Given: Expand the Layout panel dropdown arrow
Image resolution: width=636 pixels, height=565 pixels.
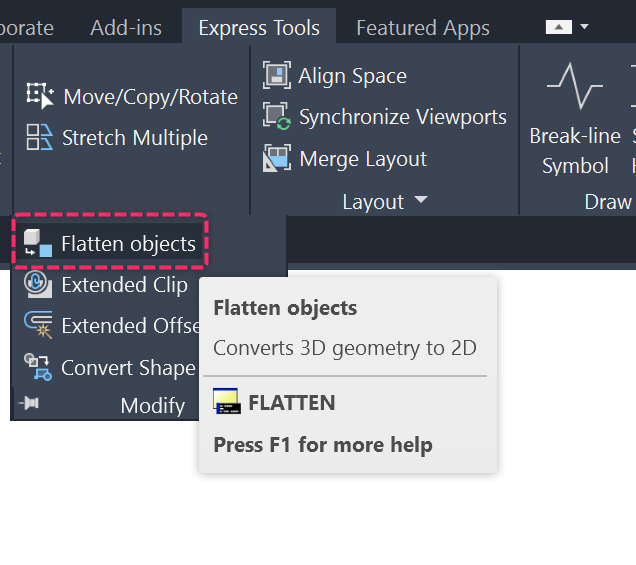Looking at the screenshot, I should pyautogui.click(x=420, y=201).
